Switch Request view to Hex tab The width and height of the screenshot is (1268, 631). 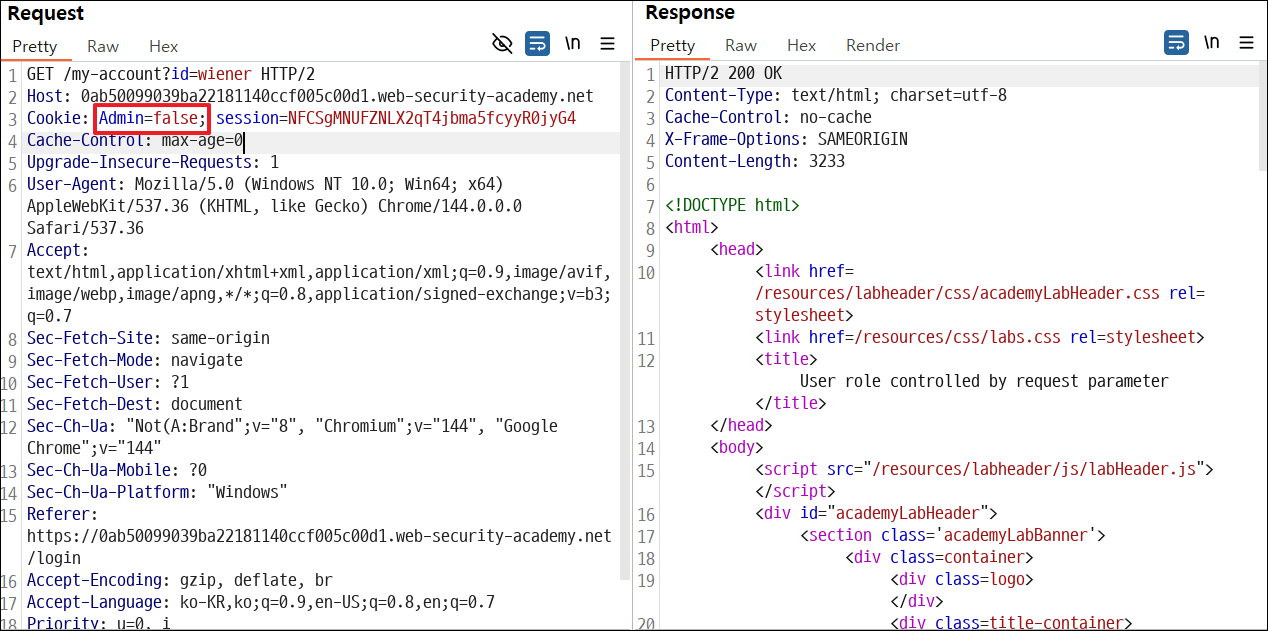click(x=164, y=46)
